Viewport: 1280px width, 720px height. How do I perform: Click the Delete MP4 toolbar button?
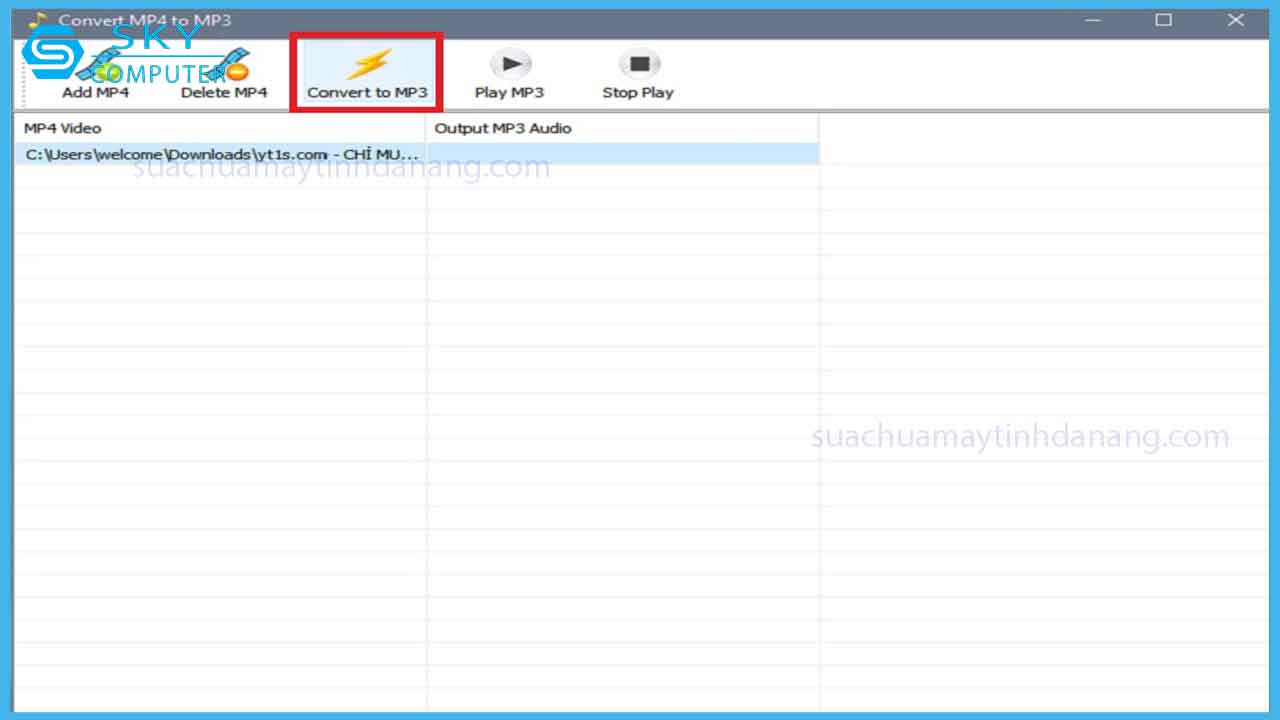point(224,73)
